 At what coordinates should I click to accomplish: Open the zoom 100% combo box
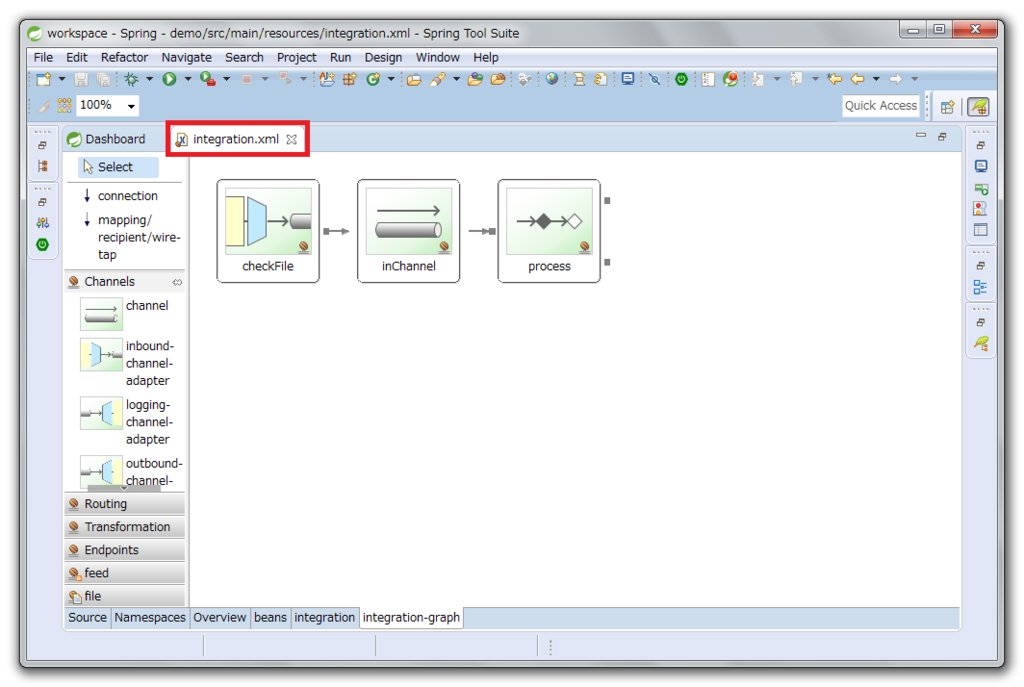coord(108,105)
